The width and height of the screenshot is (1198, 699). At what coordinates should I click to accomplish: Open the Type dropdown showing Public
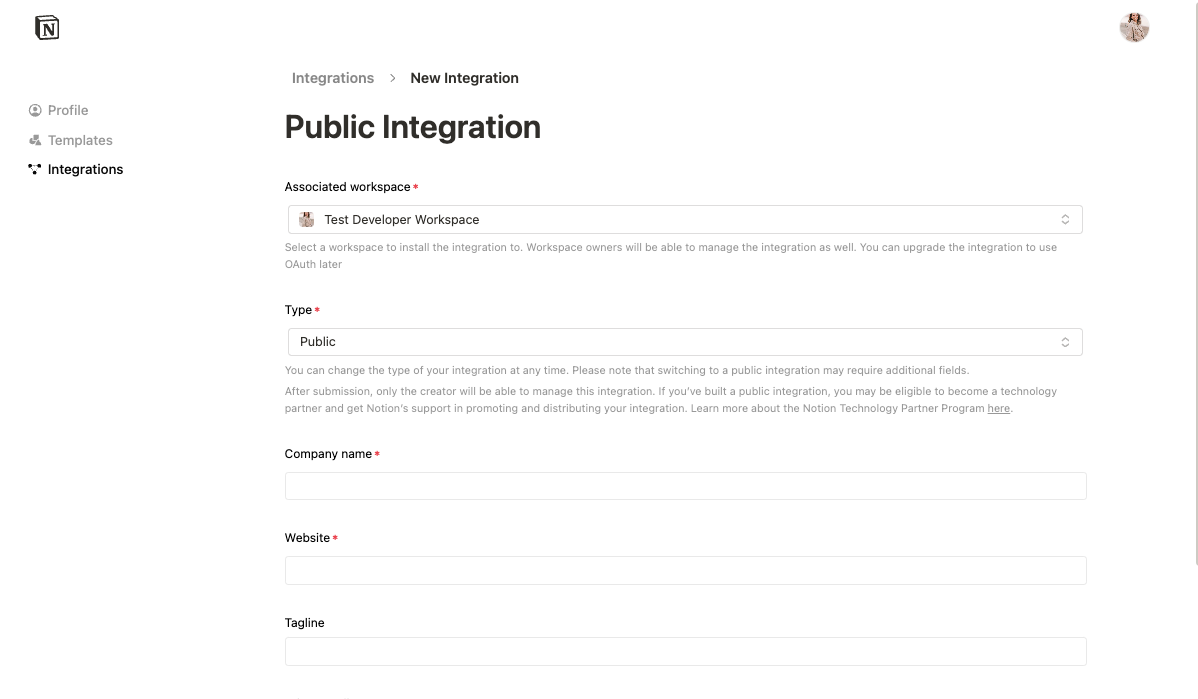coord(685,342)
